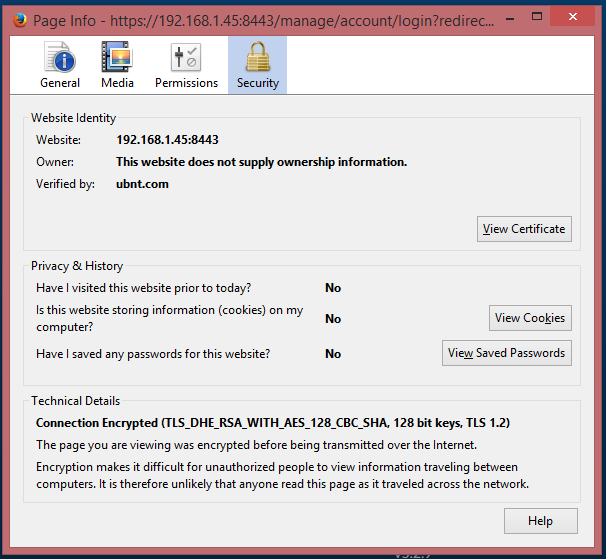The height and width of the screenshot is (559, 606).
Task: Open the General tab icon
Action: pos(60,57)
